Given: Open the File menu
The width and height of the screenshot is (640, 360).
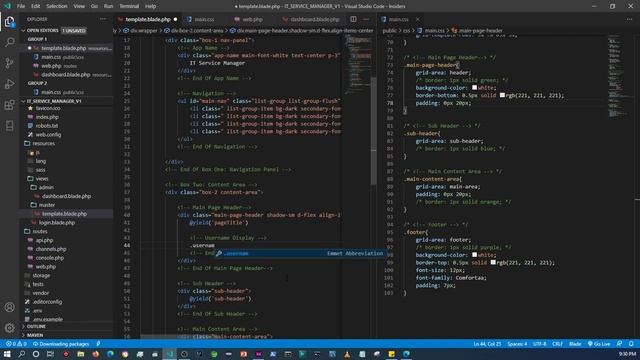Looking at the screenshot, I should tap(21, 6).
